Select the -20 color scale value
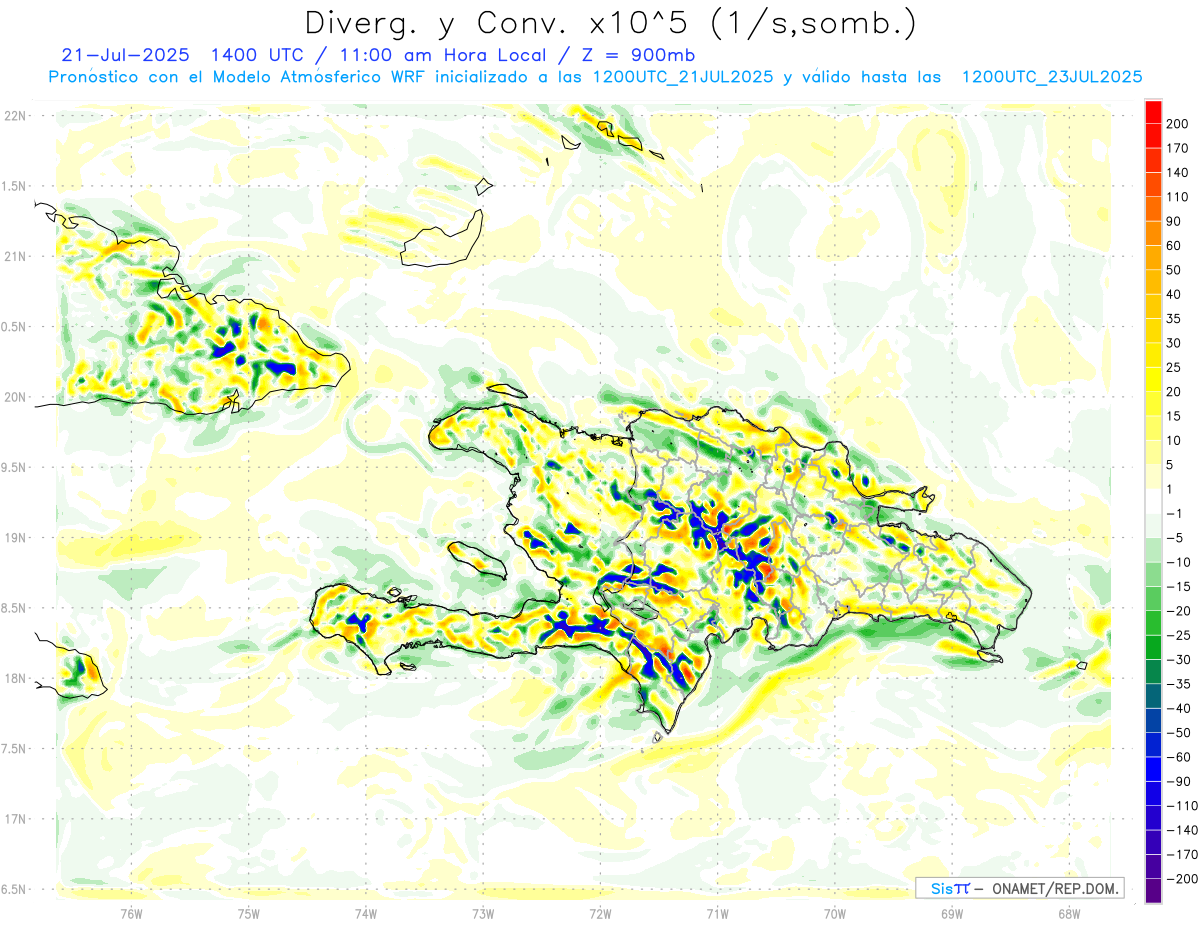The width and height of the screenshot is (1200, 927). pyautogui.click(x=1178, y=610)
